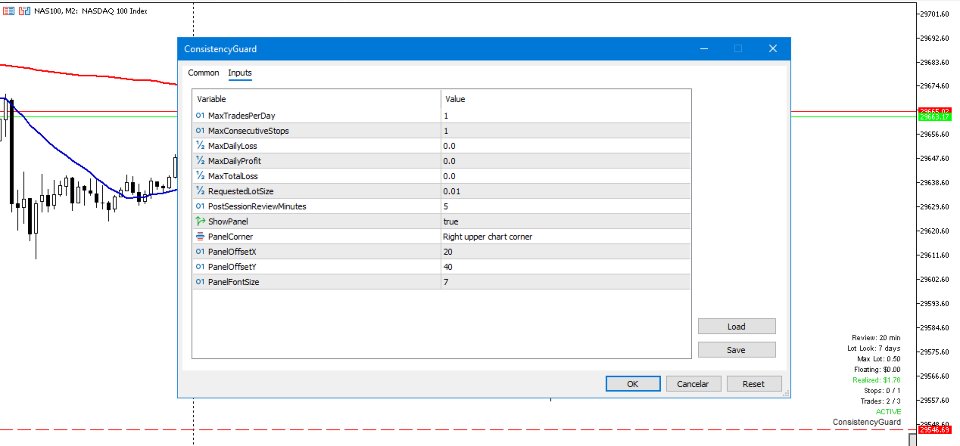Edit the MaxTradesPerDay value 1
Viewport: 960px width, 446px height.
click(x=566, y=116)
